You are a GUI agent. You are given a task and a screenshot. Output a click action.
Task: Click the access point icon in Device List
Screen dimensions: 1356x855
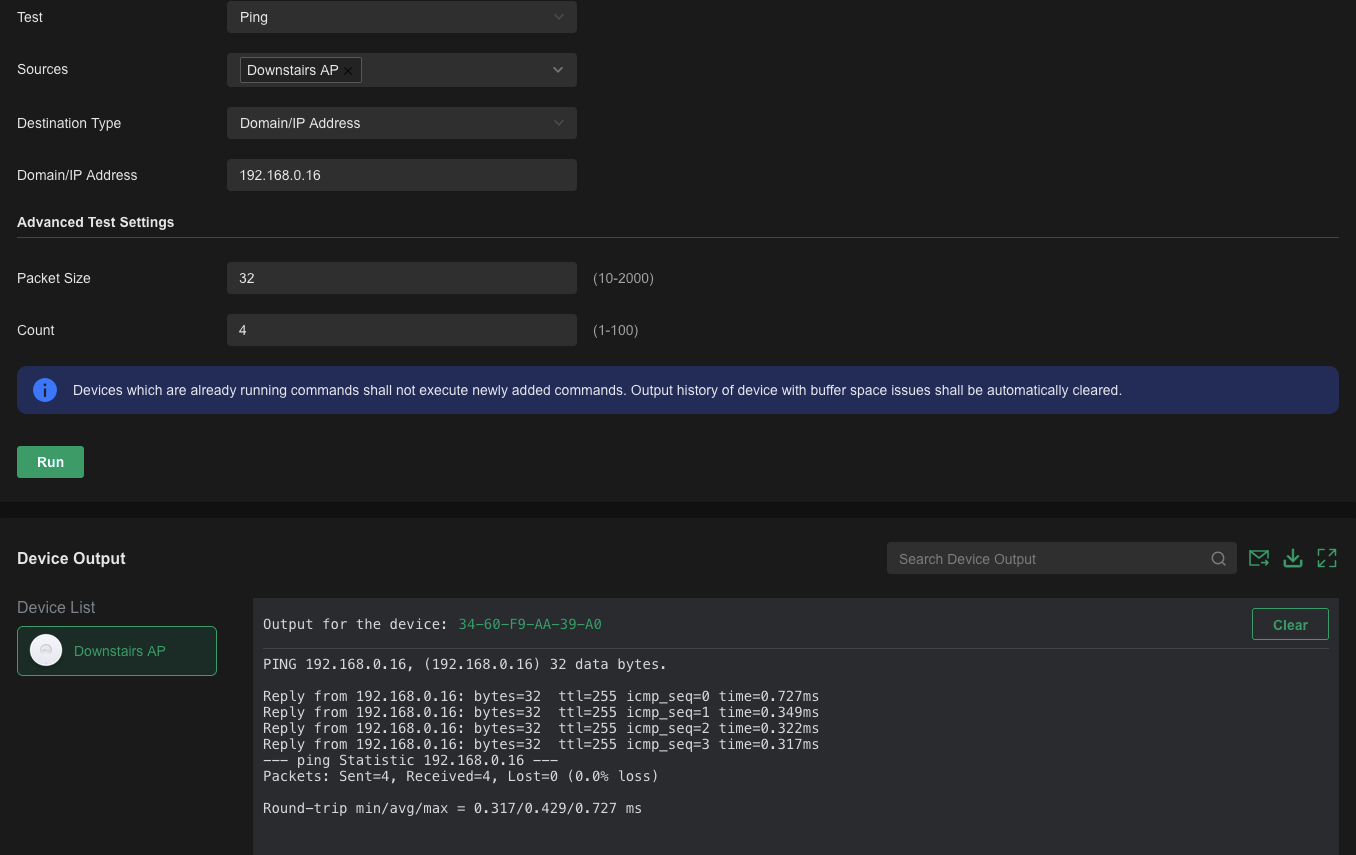[46, 651]
